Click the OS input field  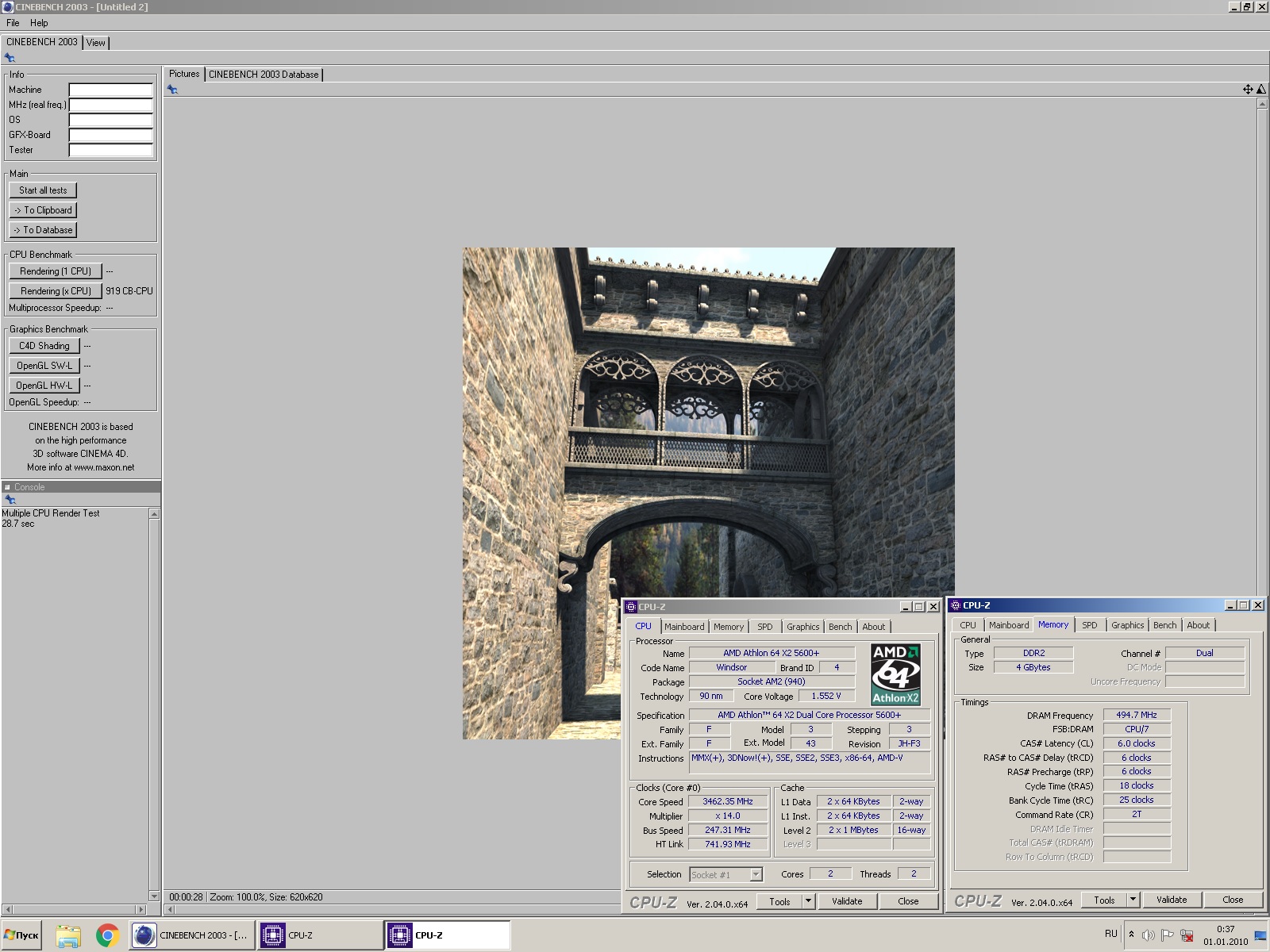tap(110, 120)
